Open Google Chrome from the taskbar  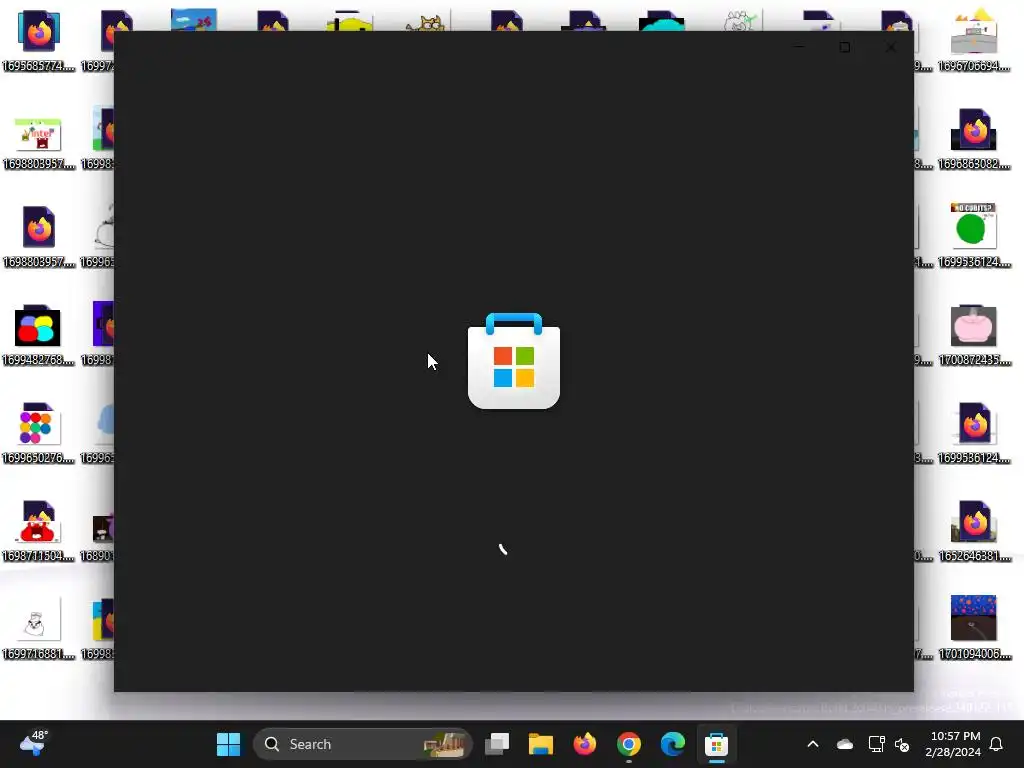click(x=628, y=744)
